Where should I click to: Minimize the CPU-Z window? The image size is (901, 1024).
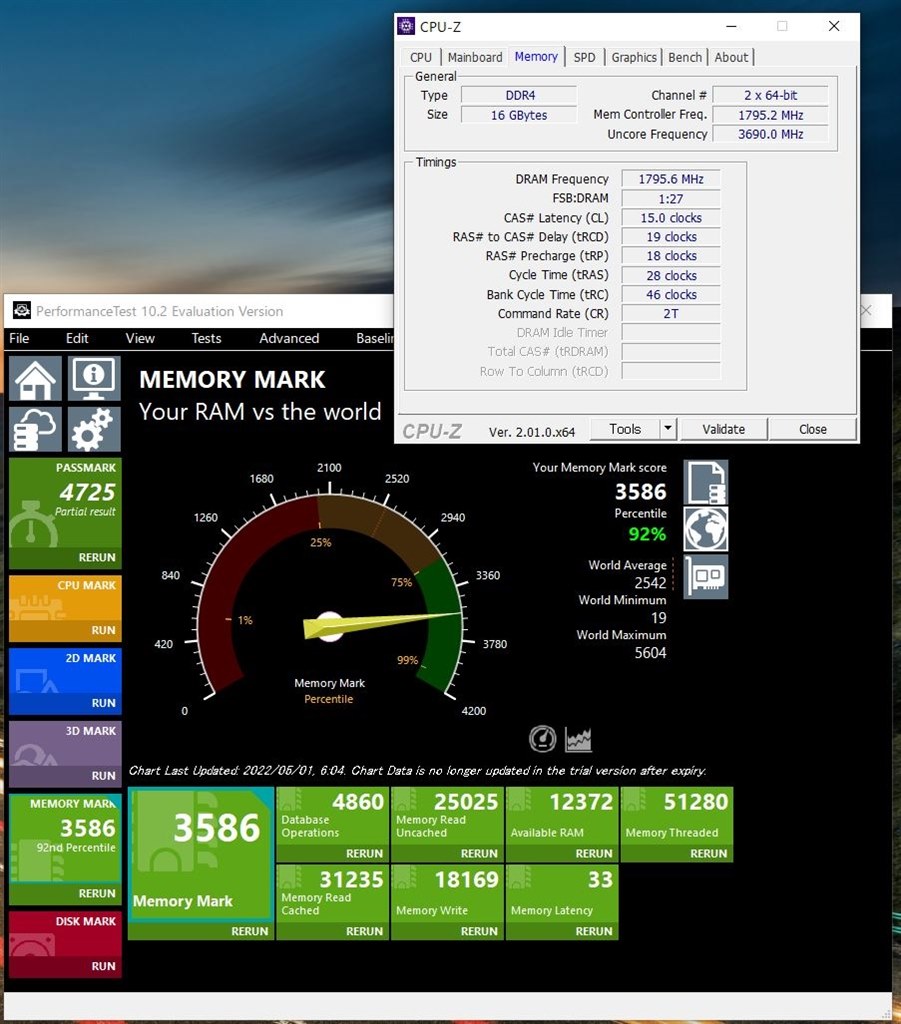(731, 26)
